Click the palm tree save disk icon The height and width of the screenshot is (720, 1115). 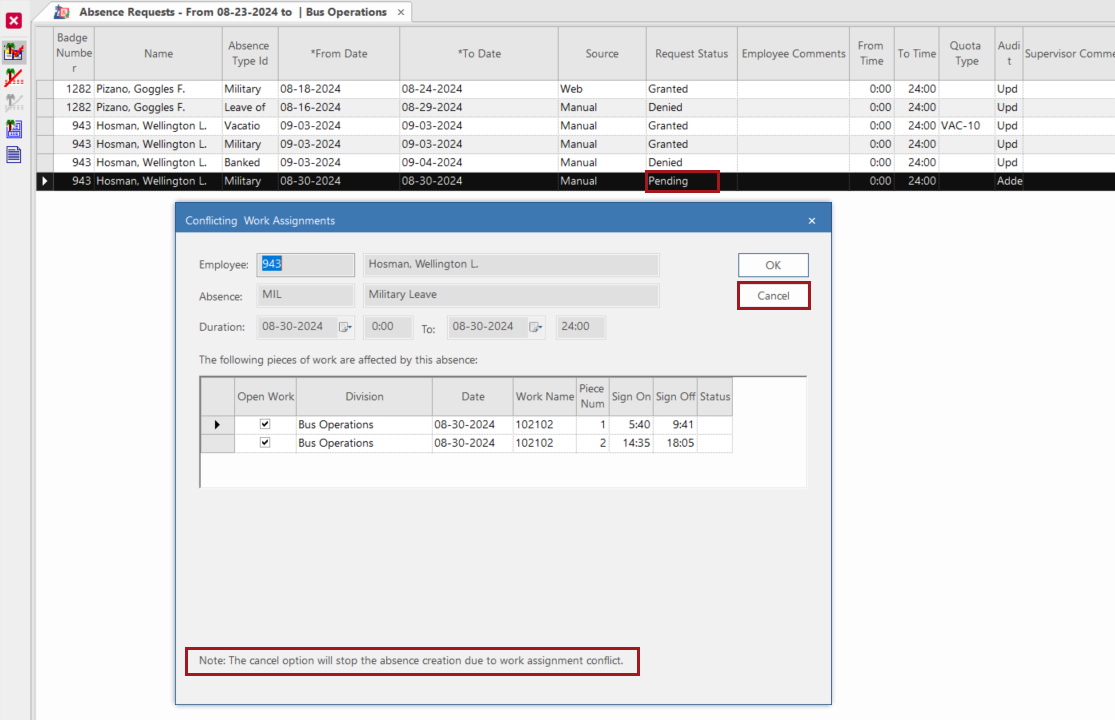(x=14, y=128)
